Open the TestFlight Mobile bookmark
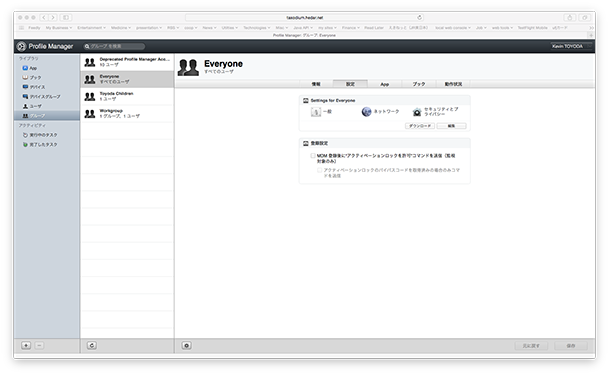This screenshot has width=609, height=375. point(532,28)
